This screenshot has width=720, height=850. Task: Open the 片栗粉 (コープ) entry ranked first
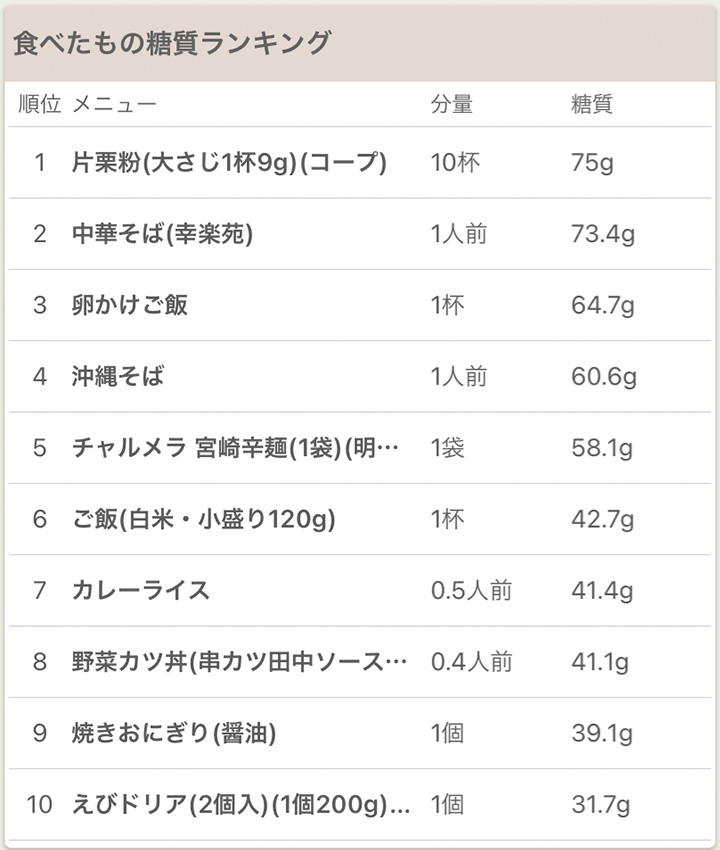pyautogui.click(x=360, y=163)
